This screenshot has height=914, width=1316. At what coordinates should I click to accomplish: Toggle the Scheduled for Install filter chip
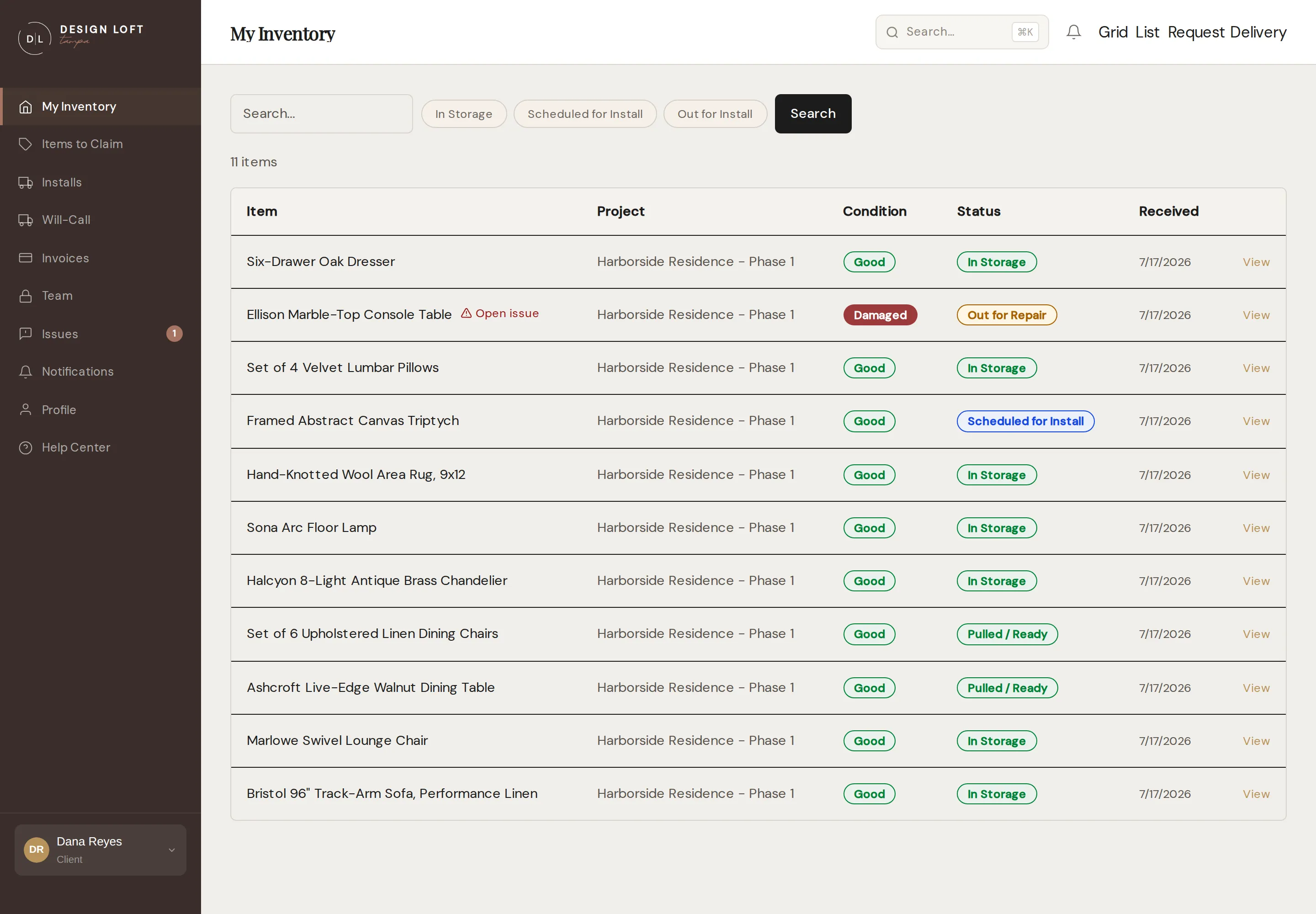[x=585, y=114]
